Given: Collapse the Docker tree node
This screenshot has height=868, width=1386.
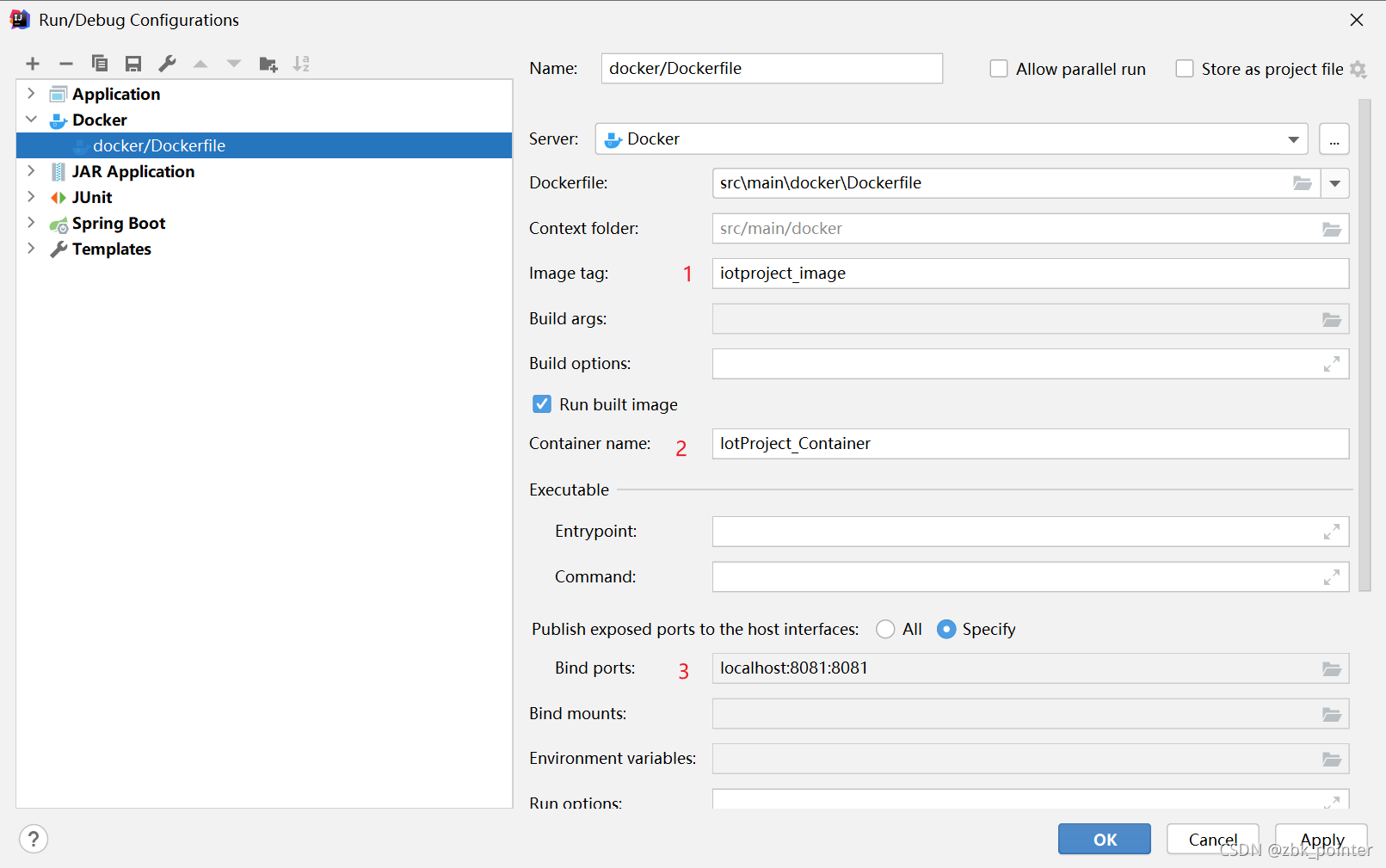Looking at the screenshot, I should 31,120.
